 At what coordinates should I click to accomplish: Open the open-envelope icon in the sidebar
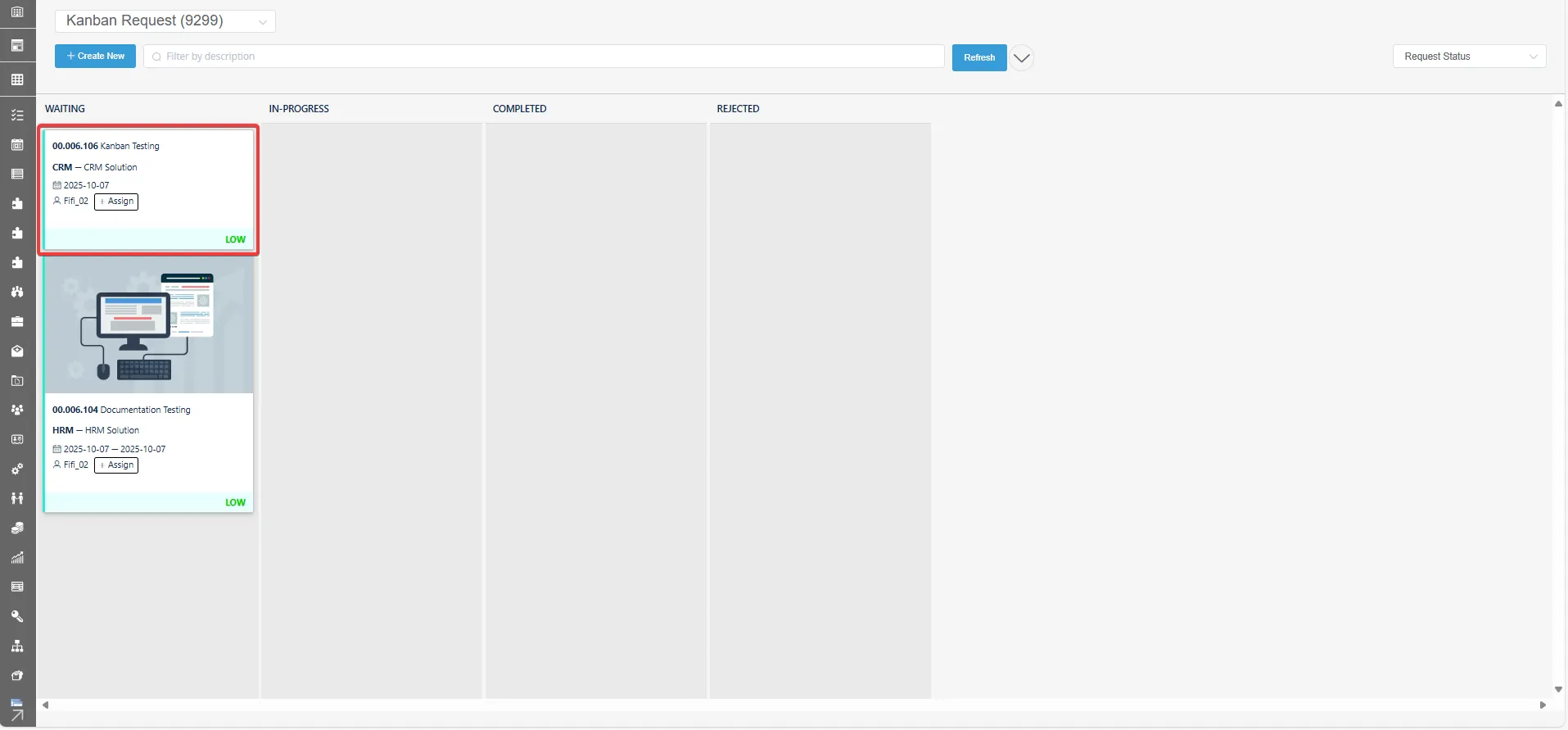[17, 351]
